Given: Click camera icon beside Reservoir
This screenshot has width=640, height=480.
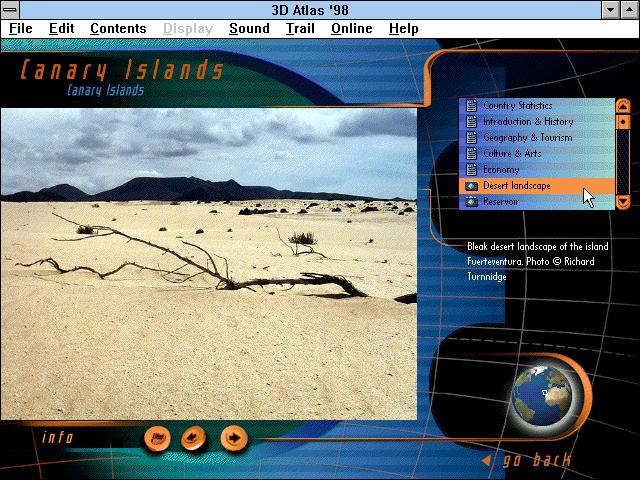Looking at the screenshot, I should pos(471,202).
